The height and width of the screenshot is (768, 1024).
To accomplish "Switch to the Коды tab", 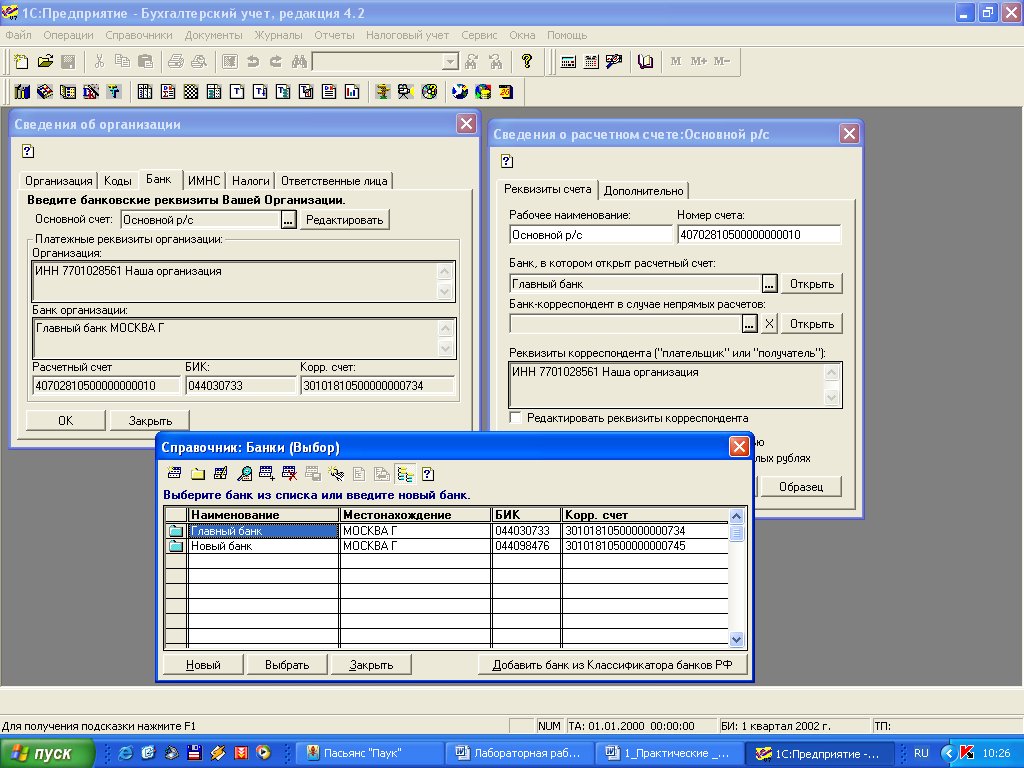I will coord(118,181).
